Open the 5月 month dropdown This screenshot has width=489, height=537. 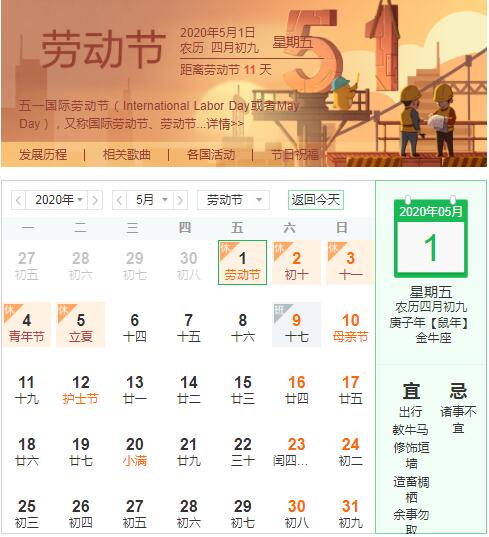coord(150,200)
